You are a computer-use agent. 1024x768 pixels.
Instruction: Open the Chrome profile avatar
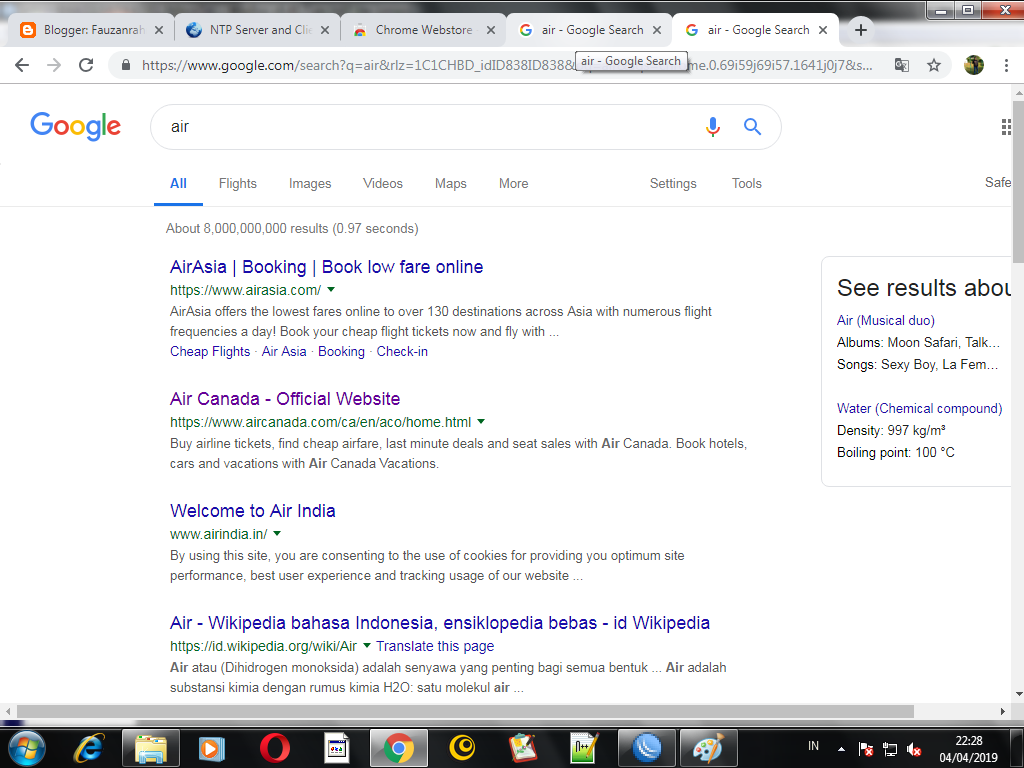[974, 65]
